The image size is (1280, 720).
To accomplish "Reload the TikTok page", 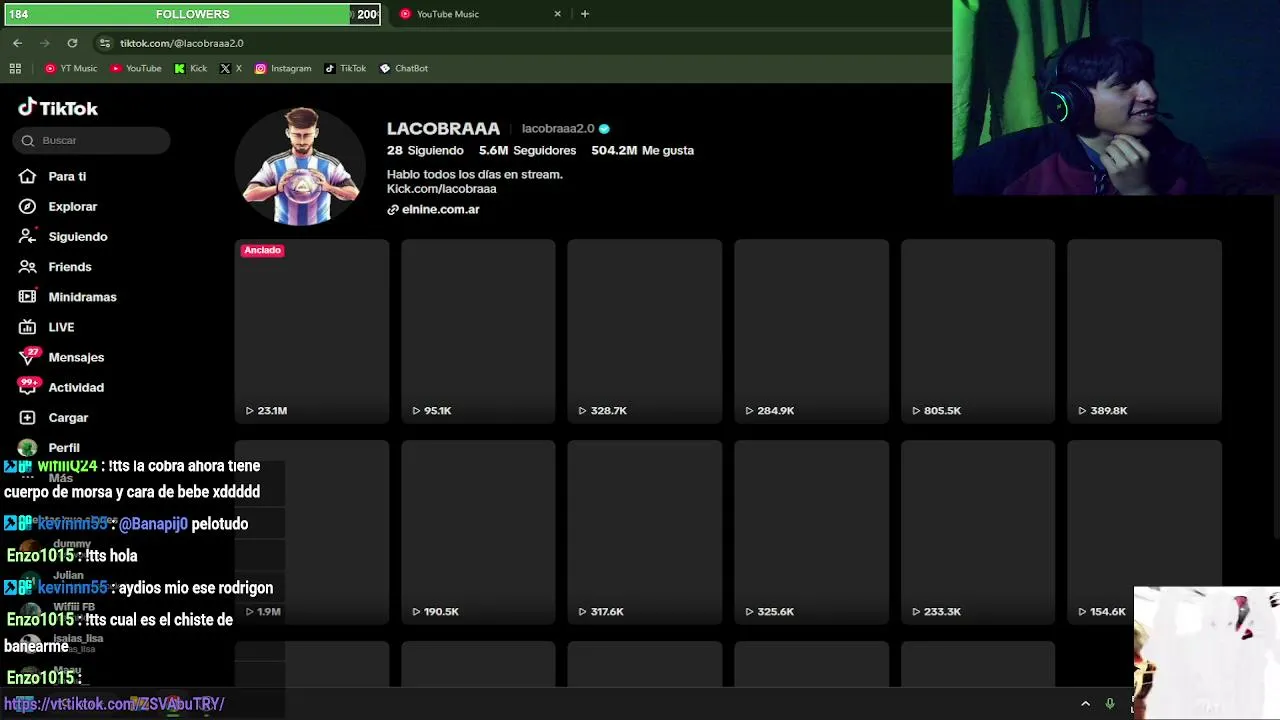I will (x=72, y=43).
